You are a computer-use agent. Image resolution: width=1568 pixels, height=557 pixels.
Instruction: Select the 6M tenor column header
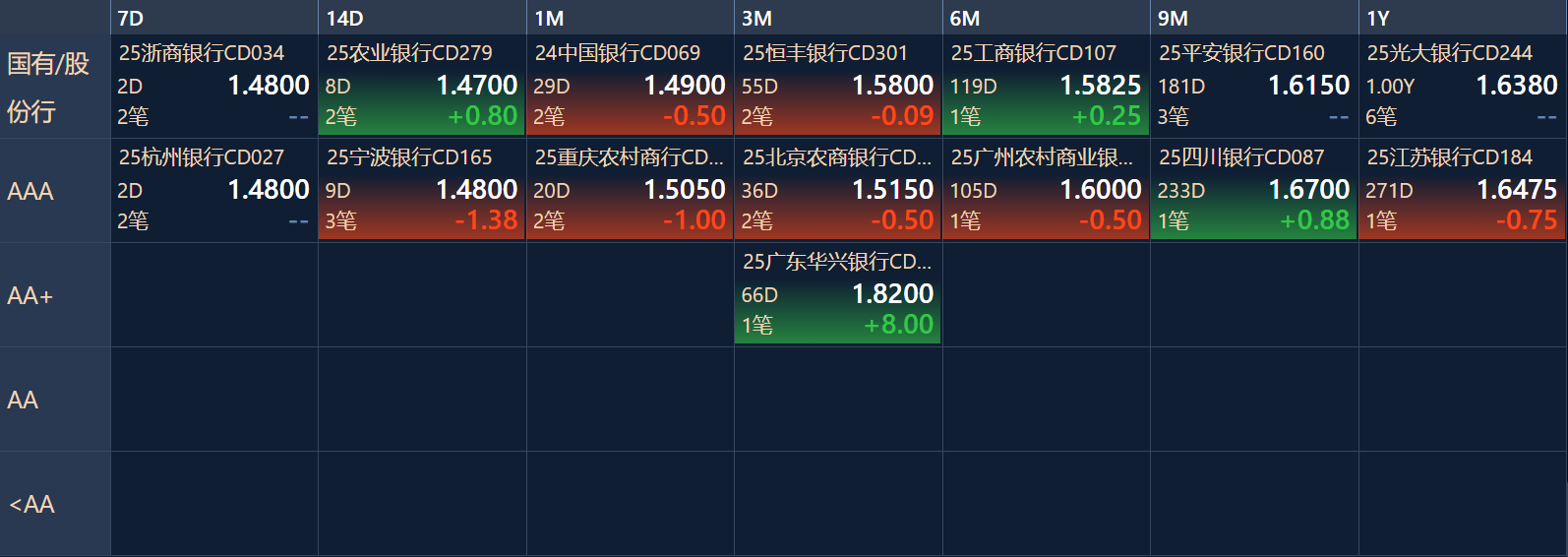pos(1046,18)
